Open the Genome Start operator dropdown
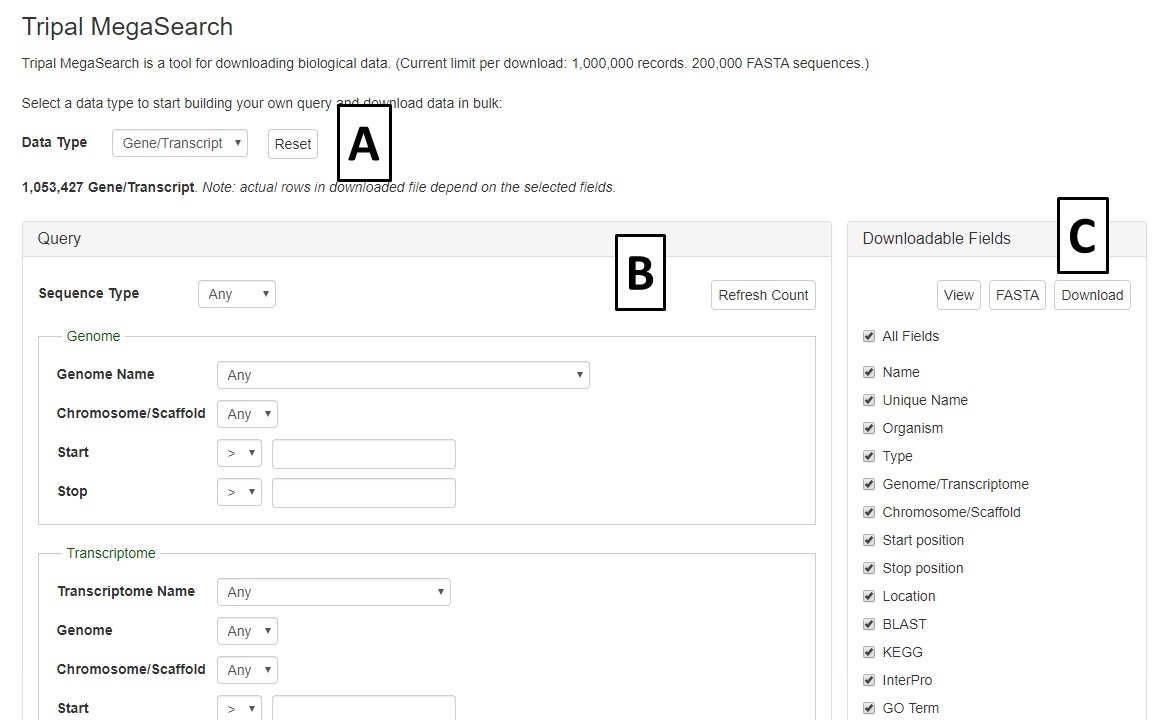This screenshot has width=1170, height=720. point(240,453)
